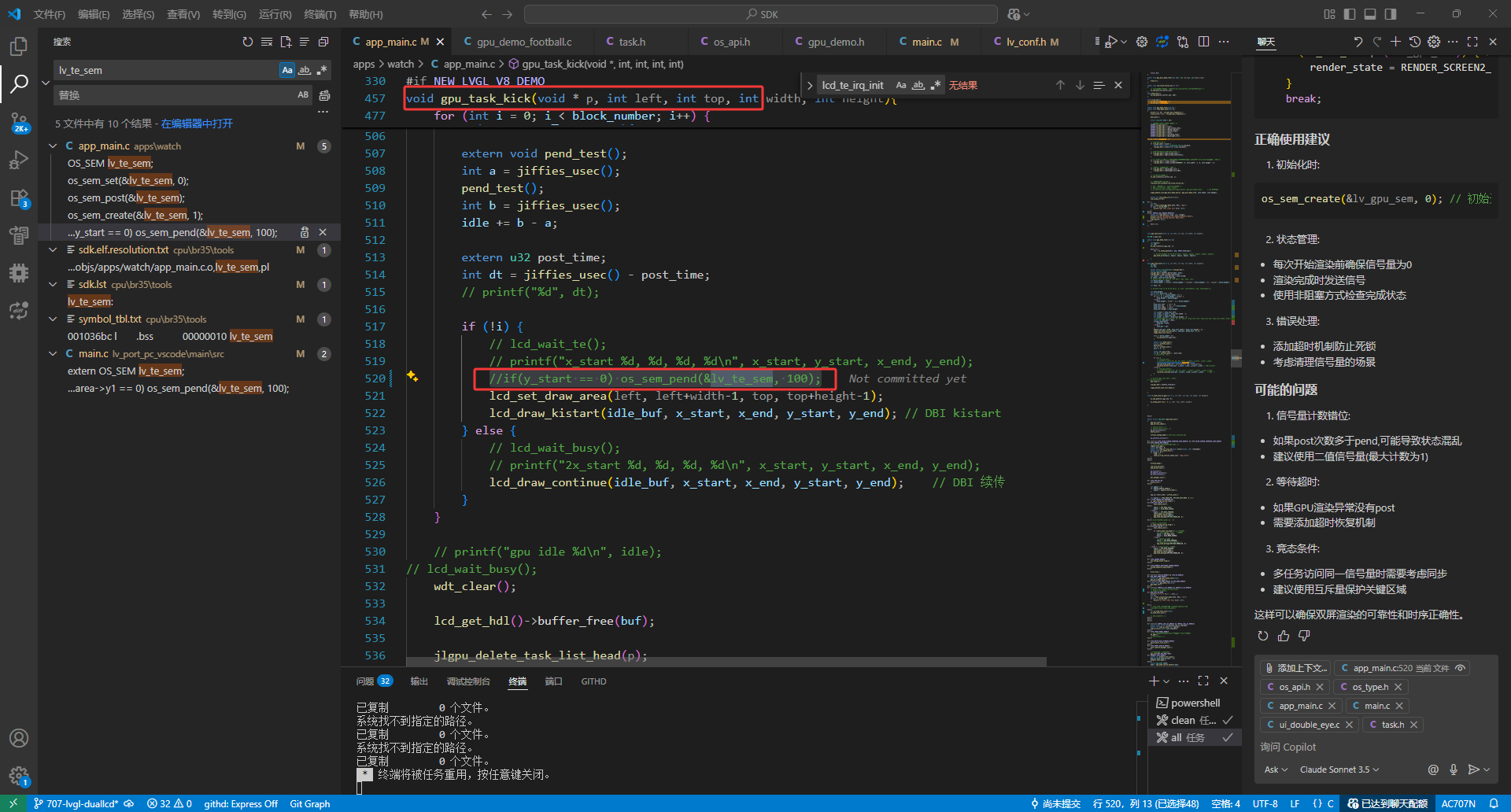This screenshot has width=1511, height=812.
Task: Switch to the 问题 problems panel tab
Action: coord(373,681)
